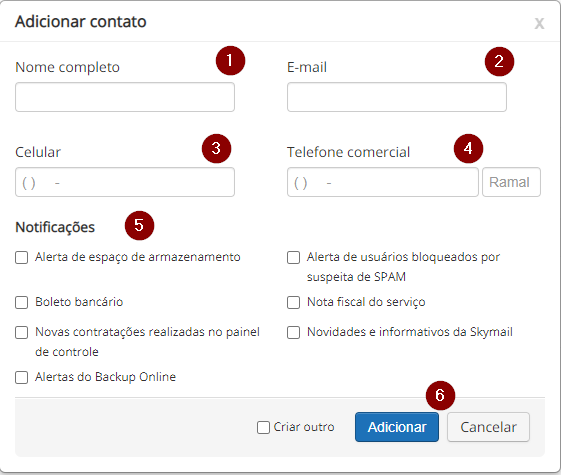The width and height of the screenshot is (561, 475).
Task: Click the red number 2 marker badge
Action: pos(499,62)
